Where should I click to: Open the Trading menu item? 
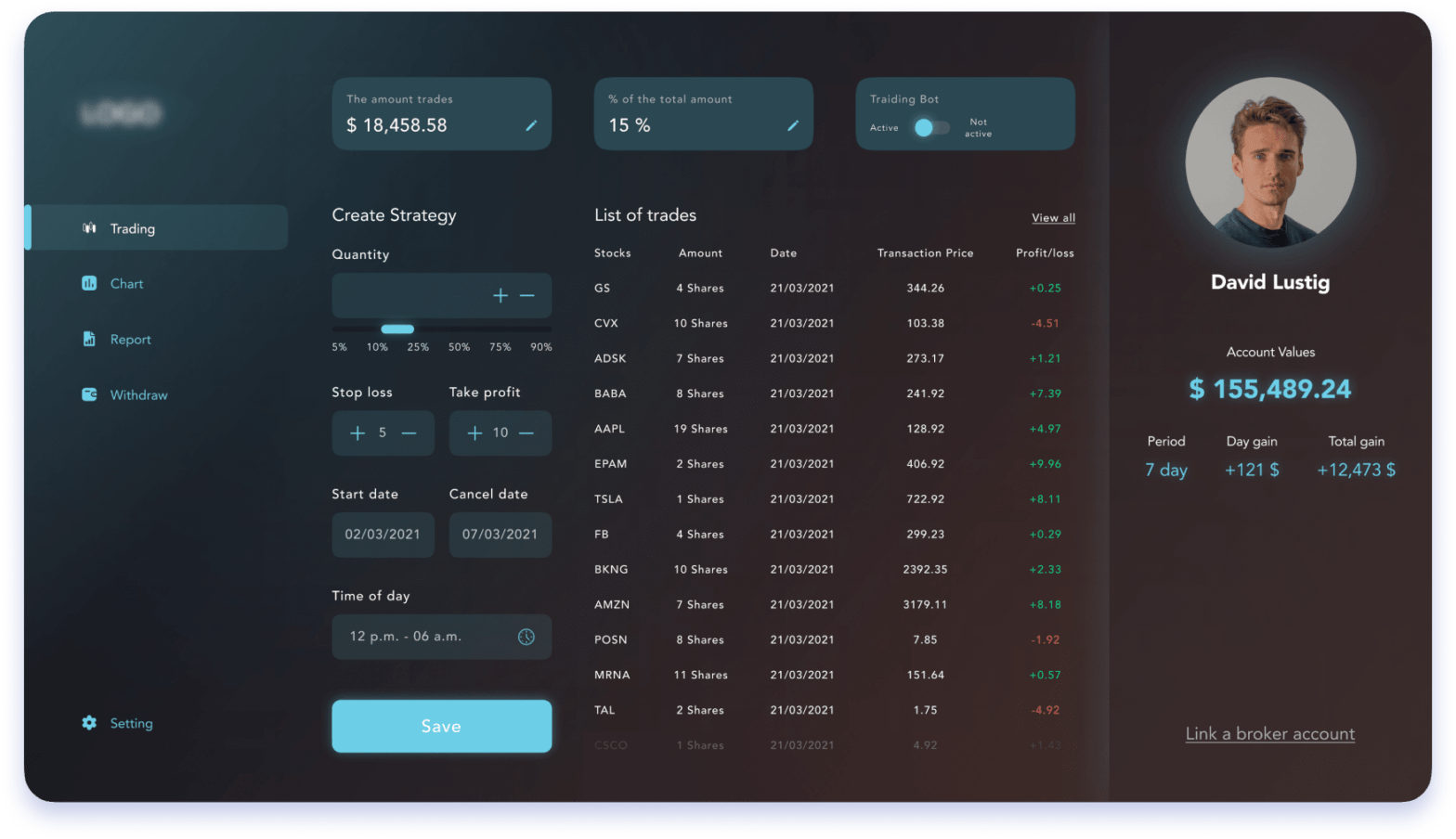[x=132, y=228]
